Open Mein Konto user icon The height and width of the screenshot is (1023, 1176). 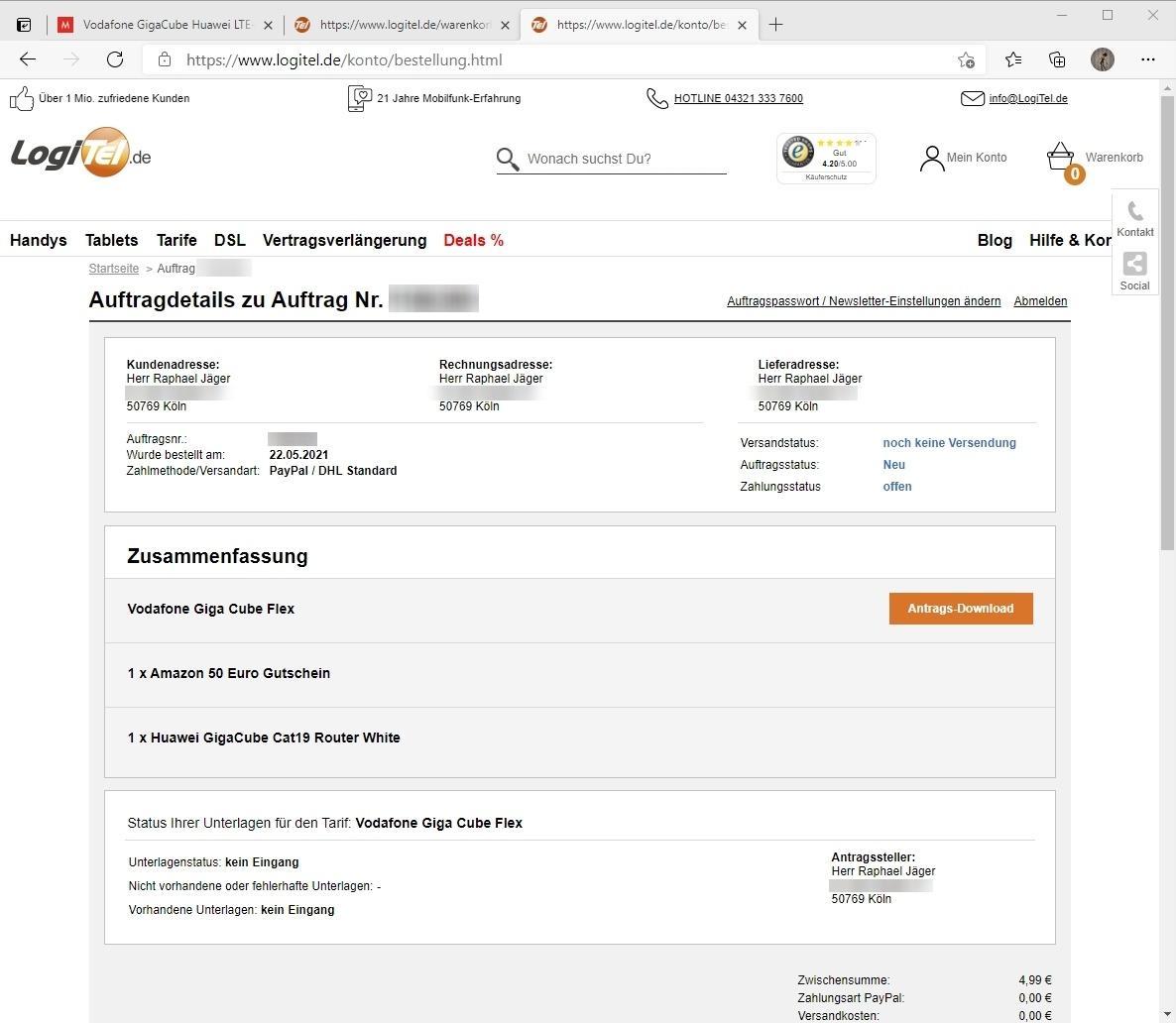(x=931, y=158)
